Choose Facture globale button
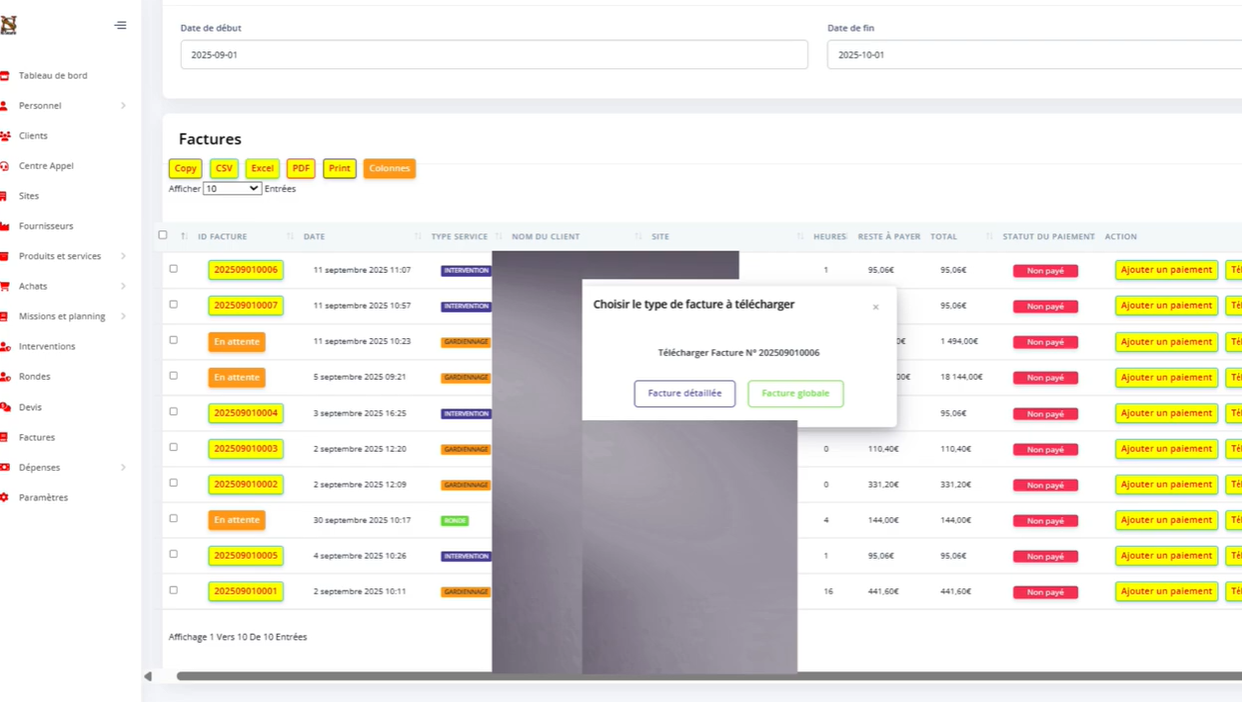This screenshot has height=702, width=1242. click(796, 393)
